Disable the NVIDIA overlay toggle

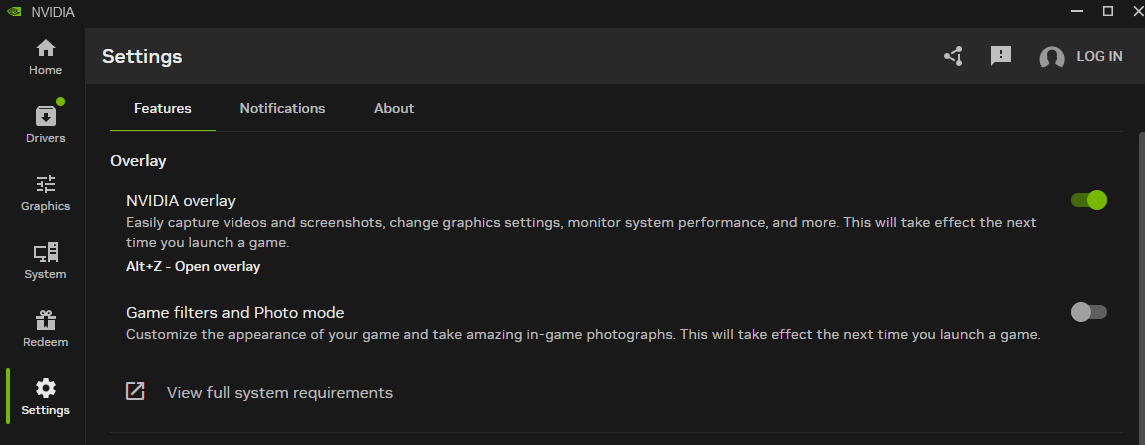[x=1089, y=200]
